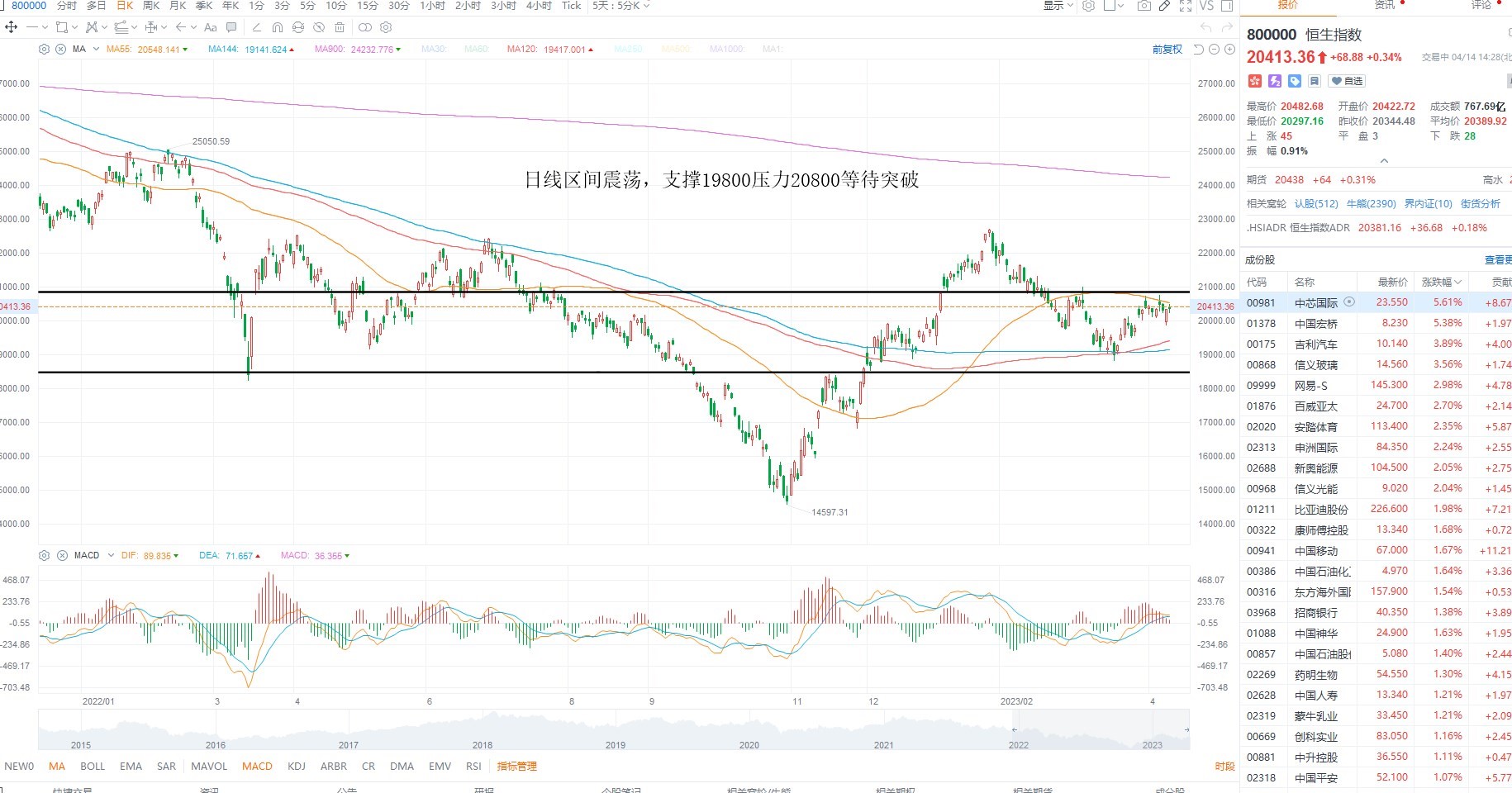Viewport: 1512px width, 793px height.
Task: Select the 30分 timeframe
Action: point(399,6)
